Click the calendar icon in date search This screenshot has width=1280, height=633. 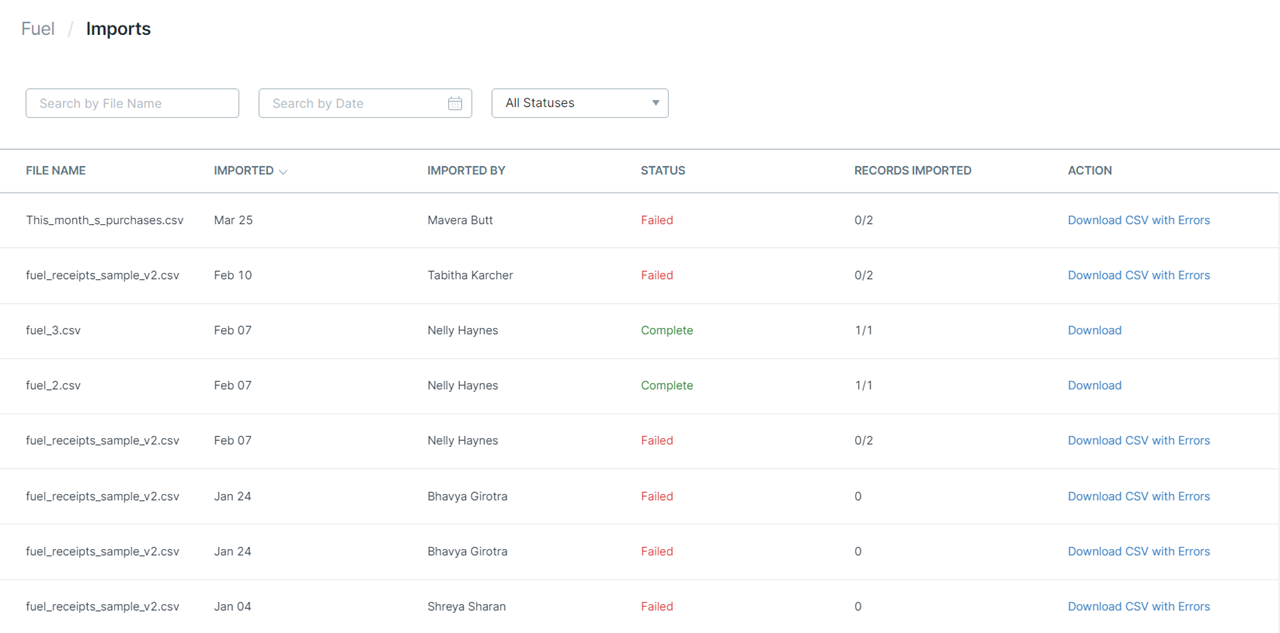455,103
